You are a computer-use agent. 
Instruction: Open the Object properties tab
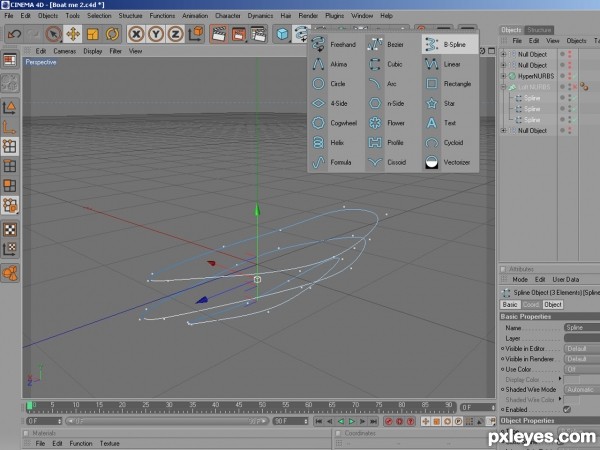(x=553, y=305)
